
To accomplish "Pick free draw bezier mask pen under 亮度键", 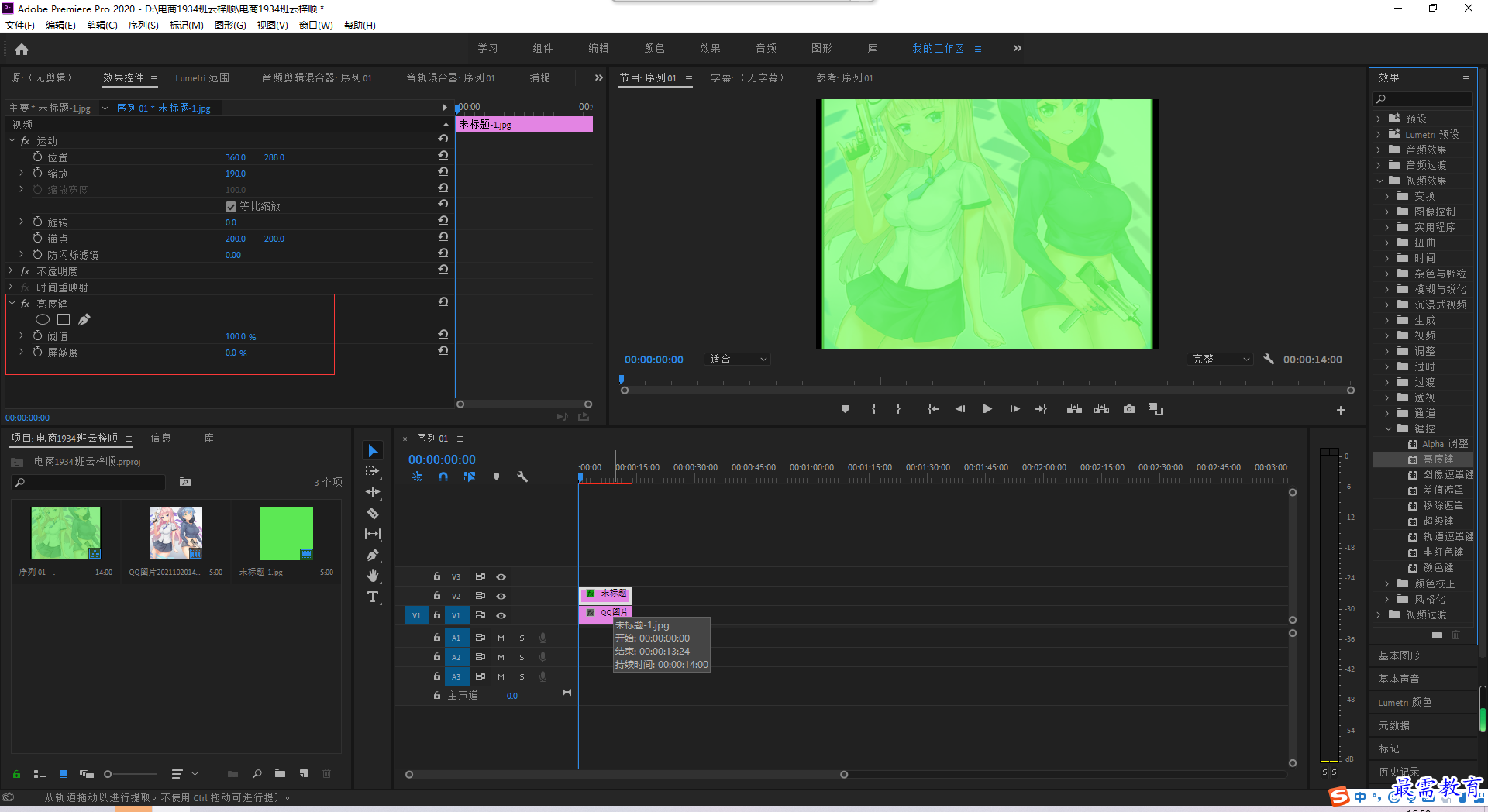I will click(x=84, y=319).
